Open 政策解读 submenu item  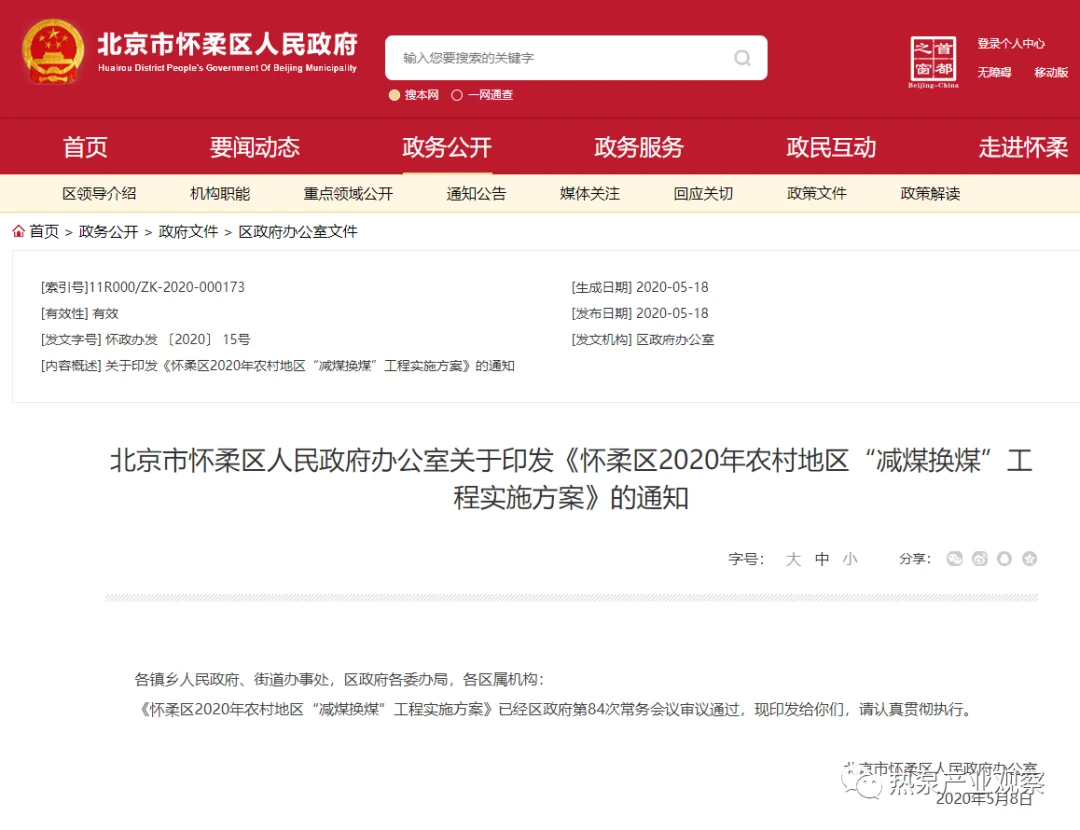930,194
